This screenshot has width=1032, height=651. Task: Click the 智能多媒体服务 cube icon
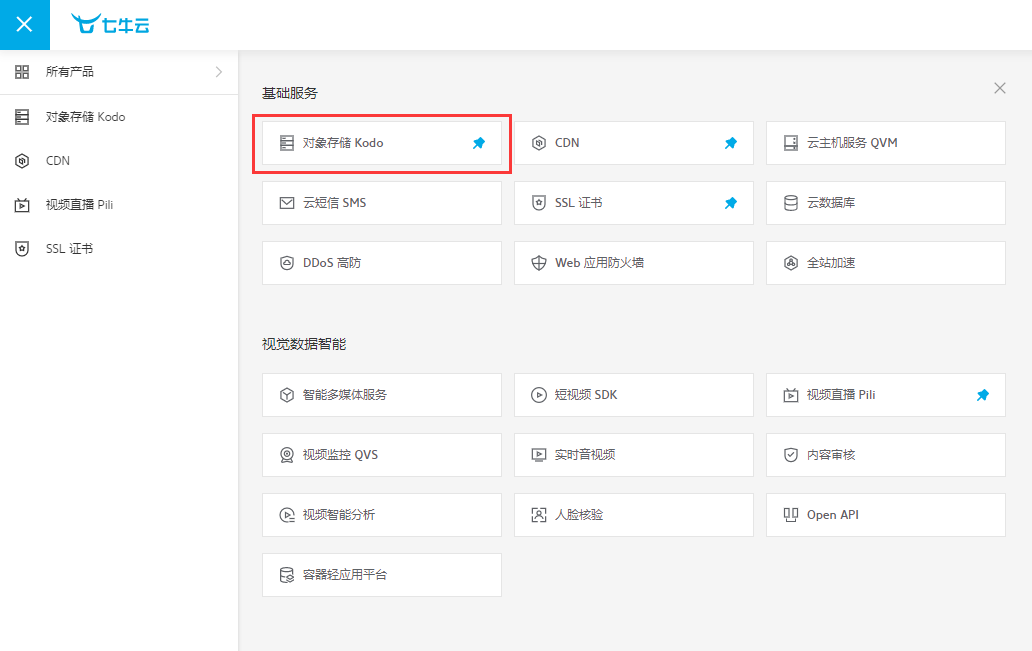pos(287,395)
